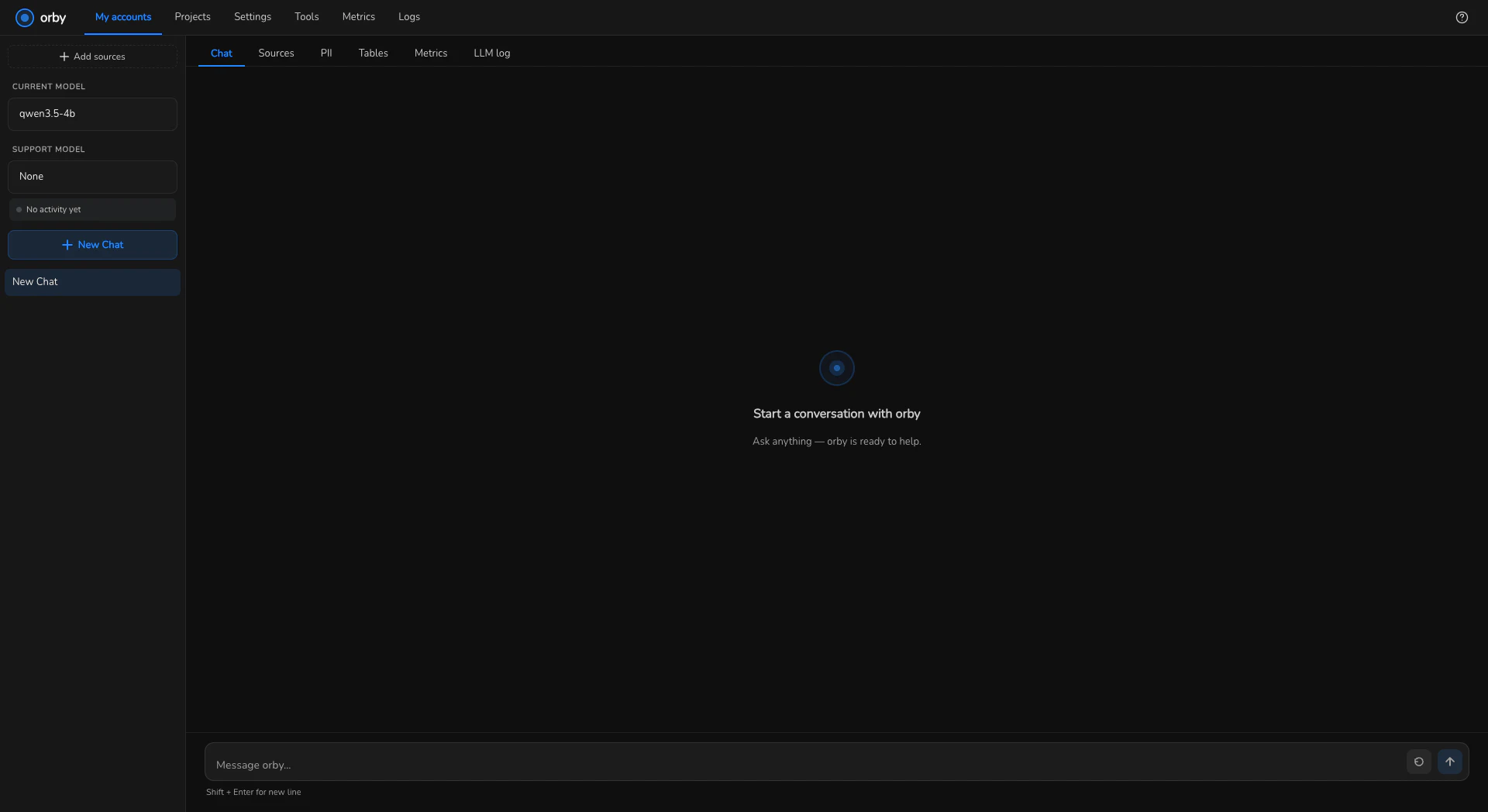Open Logs in top navigation
The height and width of the screenshot is (812, 1488).
pos(409,16)
